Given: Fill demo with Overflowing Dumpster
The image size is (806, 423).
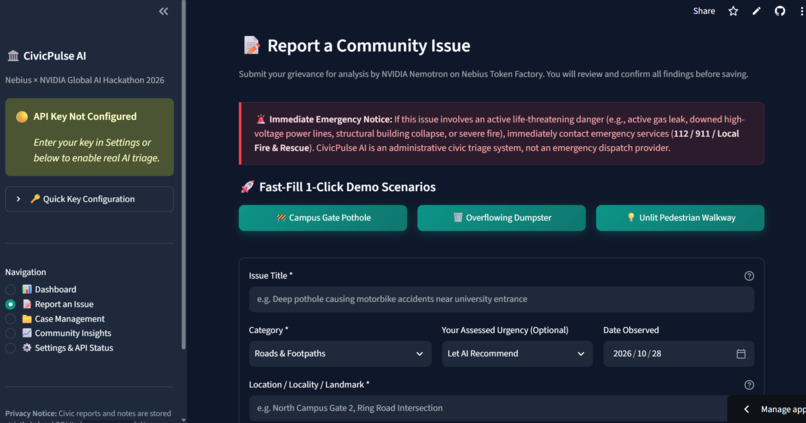Looking at the screenshot, I should (501, 218).
